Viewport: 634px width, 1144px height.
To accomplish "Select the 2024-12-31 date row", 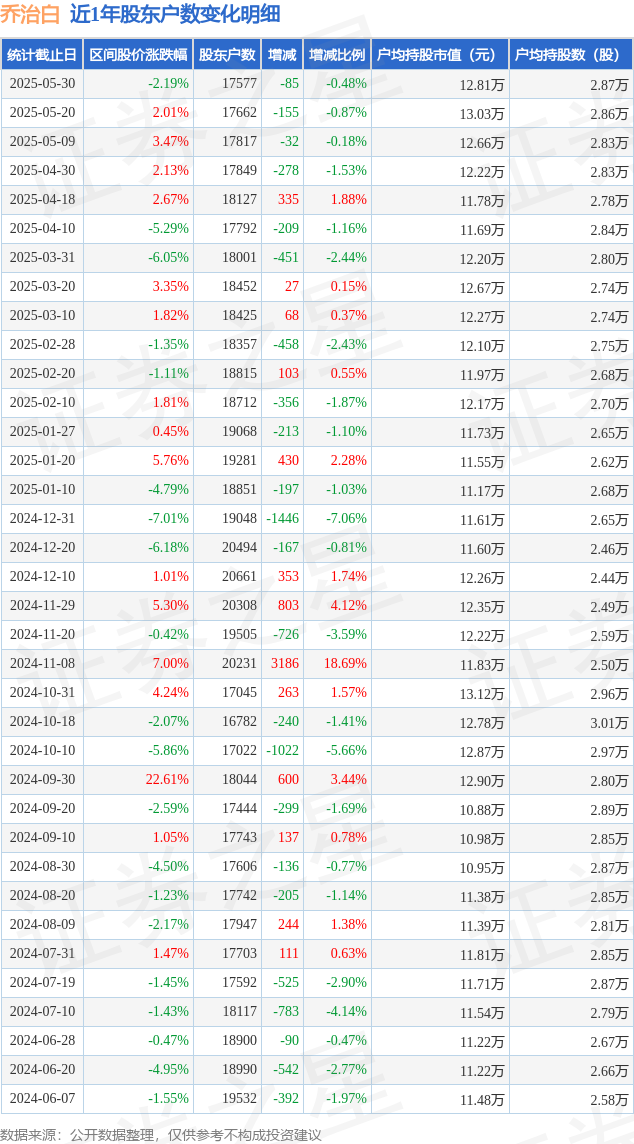I will click(317, 519).
